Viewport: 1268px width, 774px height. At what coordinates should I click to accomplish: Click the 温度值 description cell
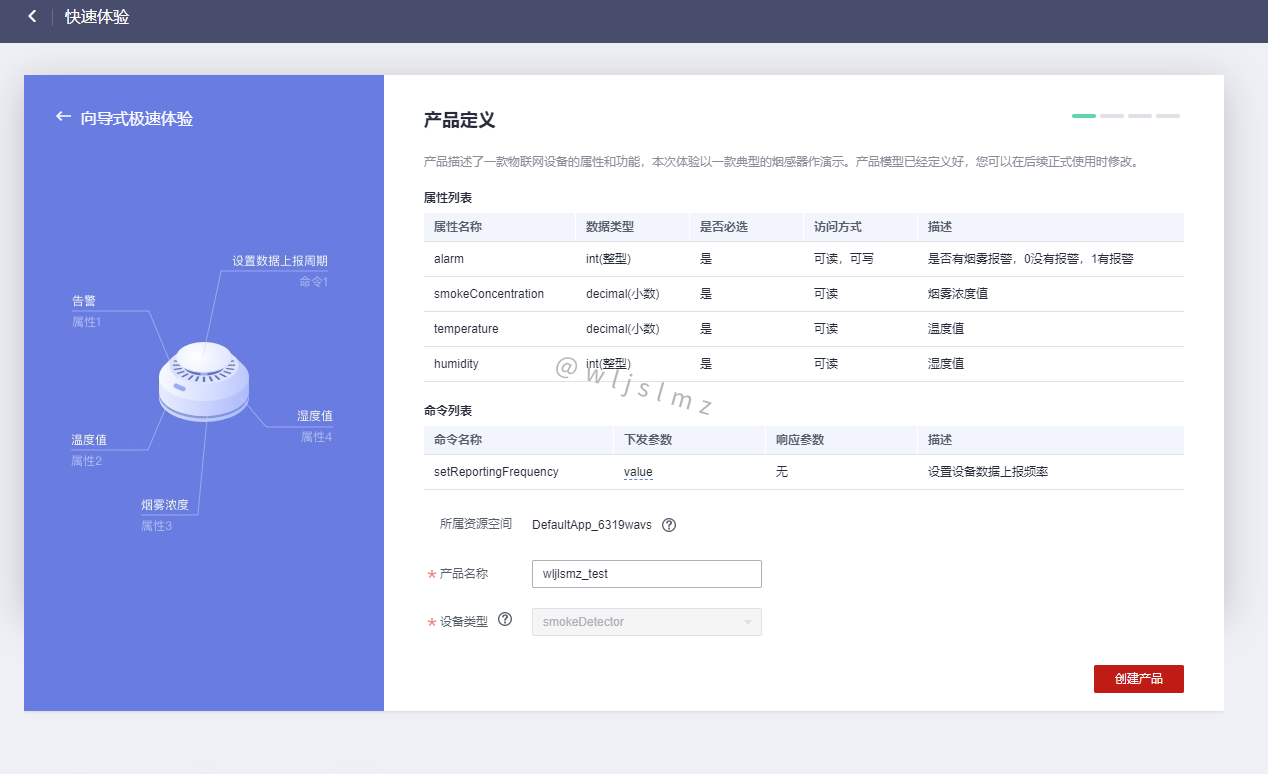(946, 329)
